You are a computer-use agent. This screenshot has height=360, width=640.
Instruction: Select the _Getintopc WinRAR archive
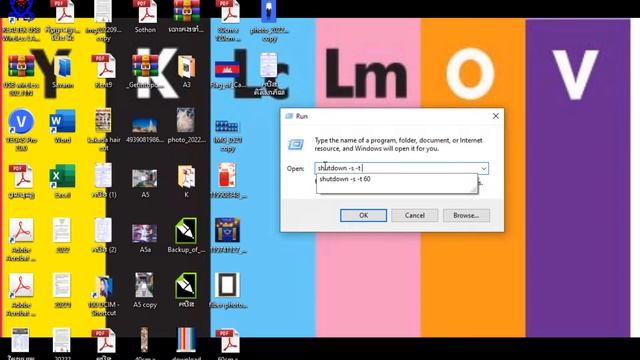(x=145, y=71)
